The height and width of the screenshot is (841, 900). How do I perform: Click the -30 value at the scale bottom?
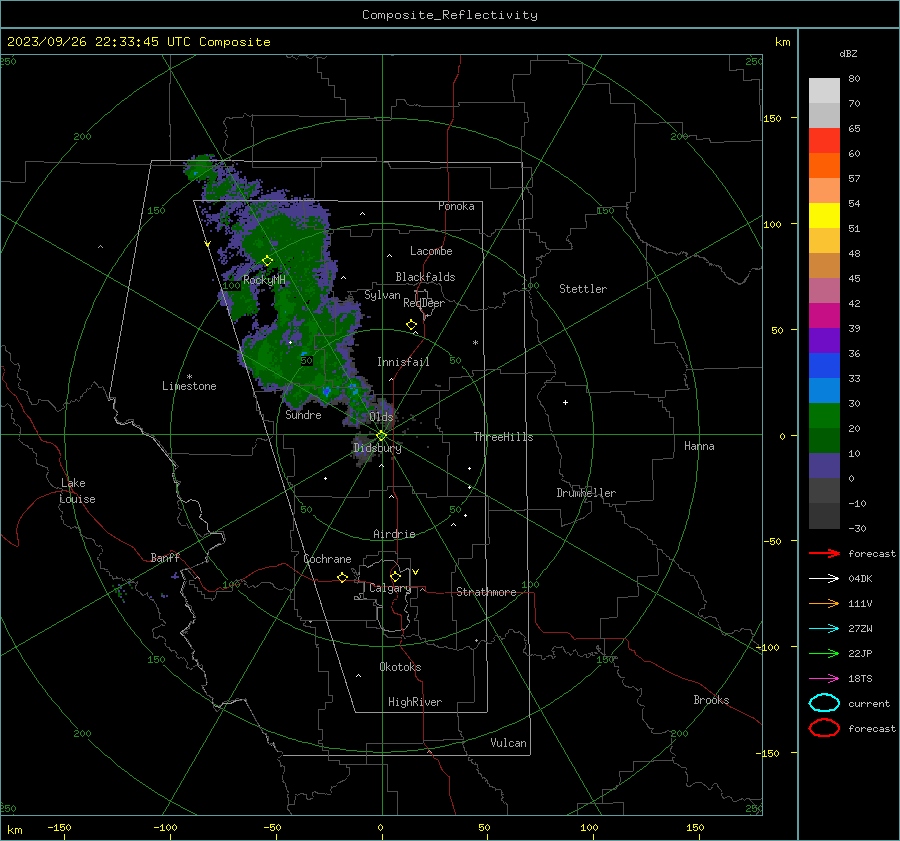click(x=857, y=528)
